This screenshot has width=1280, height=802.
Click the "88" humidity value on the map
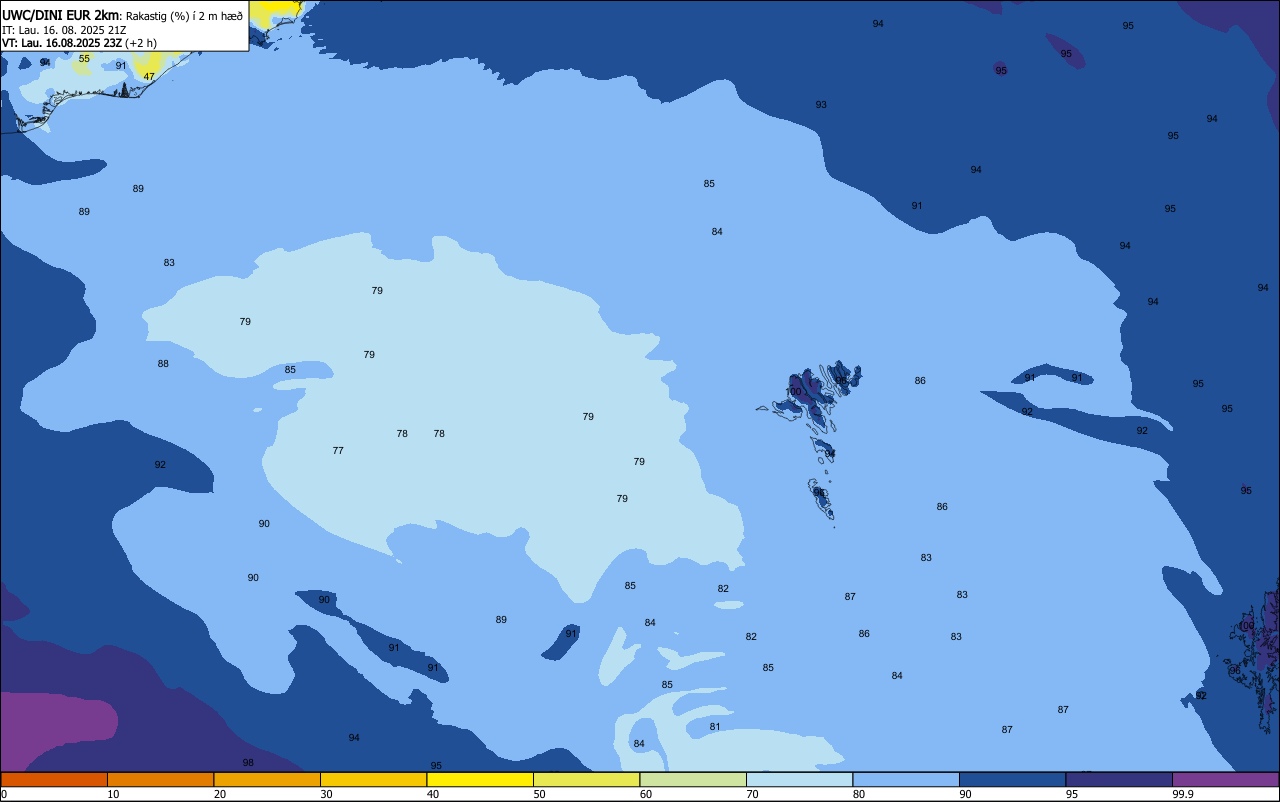(x=163, y=364)
